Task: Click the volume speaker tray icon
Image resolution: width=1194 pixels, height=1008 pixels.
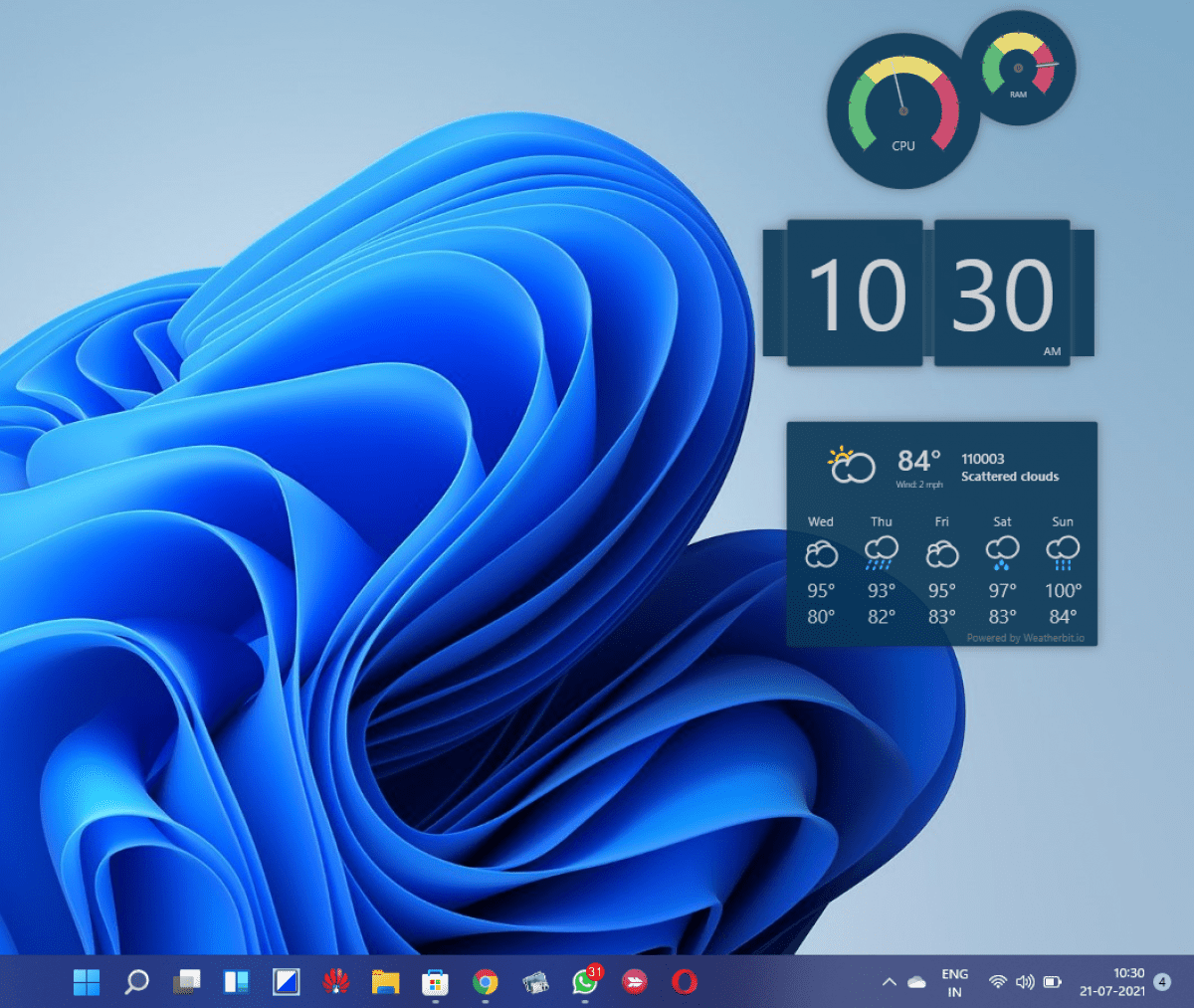Action: (1025, 982)
